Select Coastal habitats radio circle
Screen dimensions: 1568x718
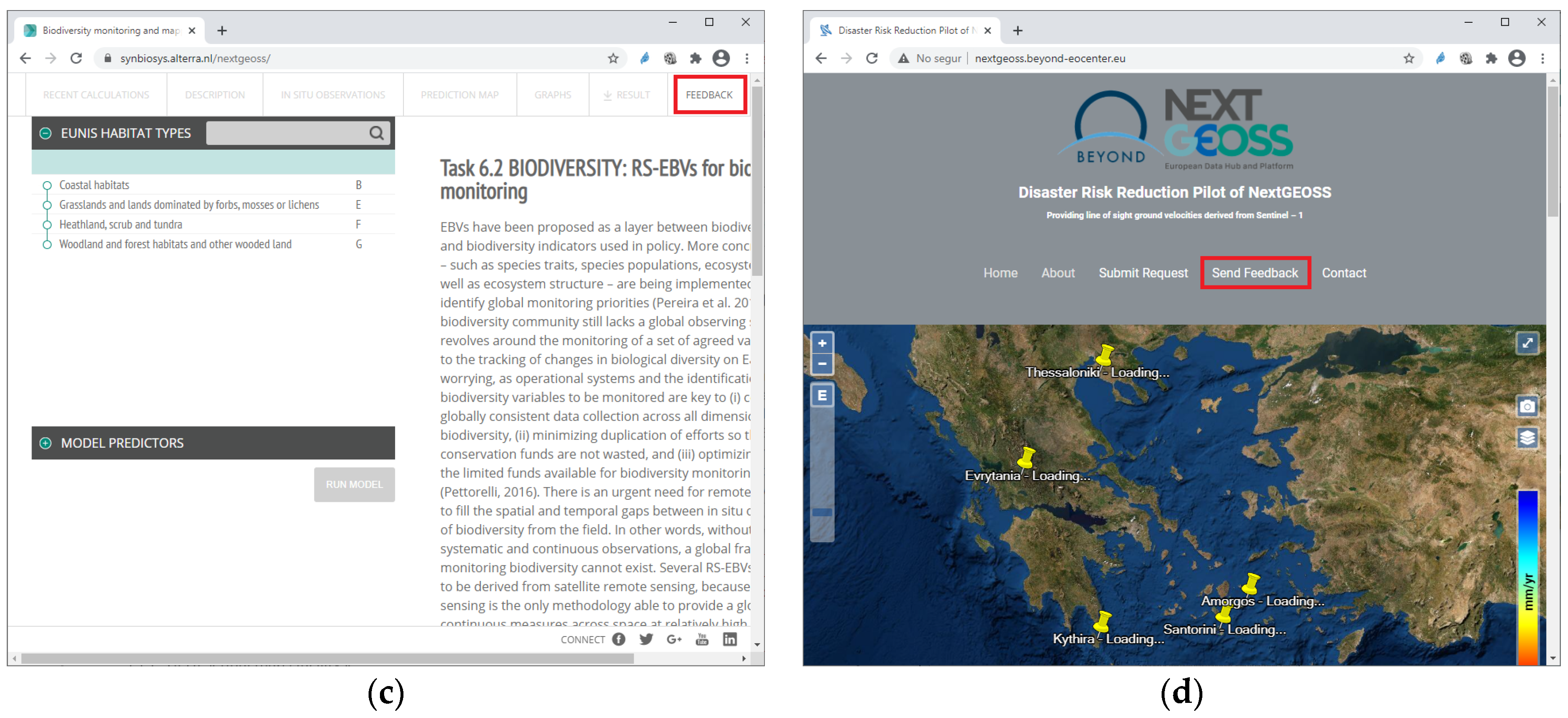click(x=47, y=185)
